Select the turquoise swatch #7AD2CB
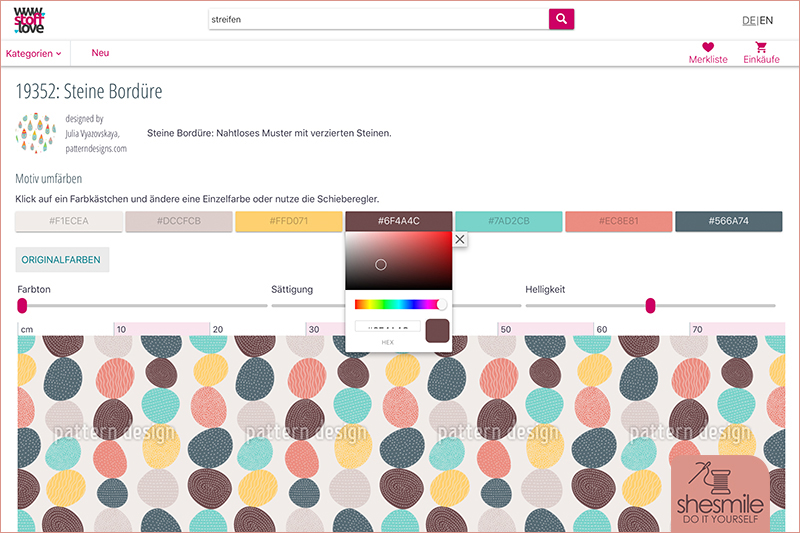The height and width of the screenshot is (533, 800). tap(509, 221)
